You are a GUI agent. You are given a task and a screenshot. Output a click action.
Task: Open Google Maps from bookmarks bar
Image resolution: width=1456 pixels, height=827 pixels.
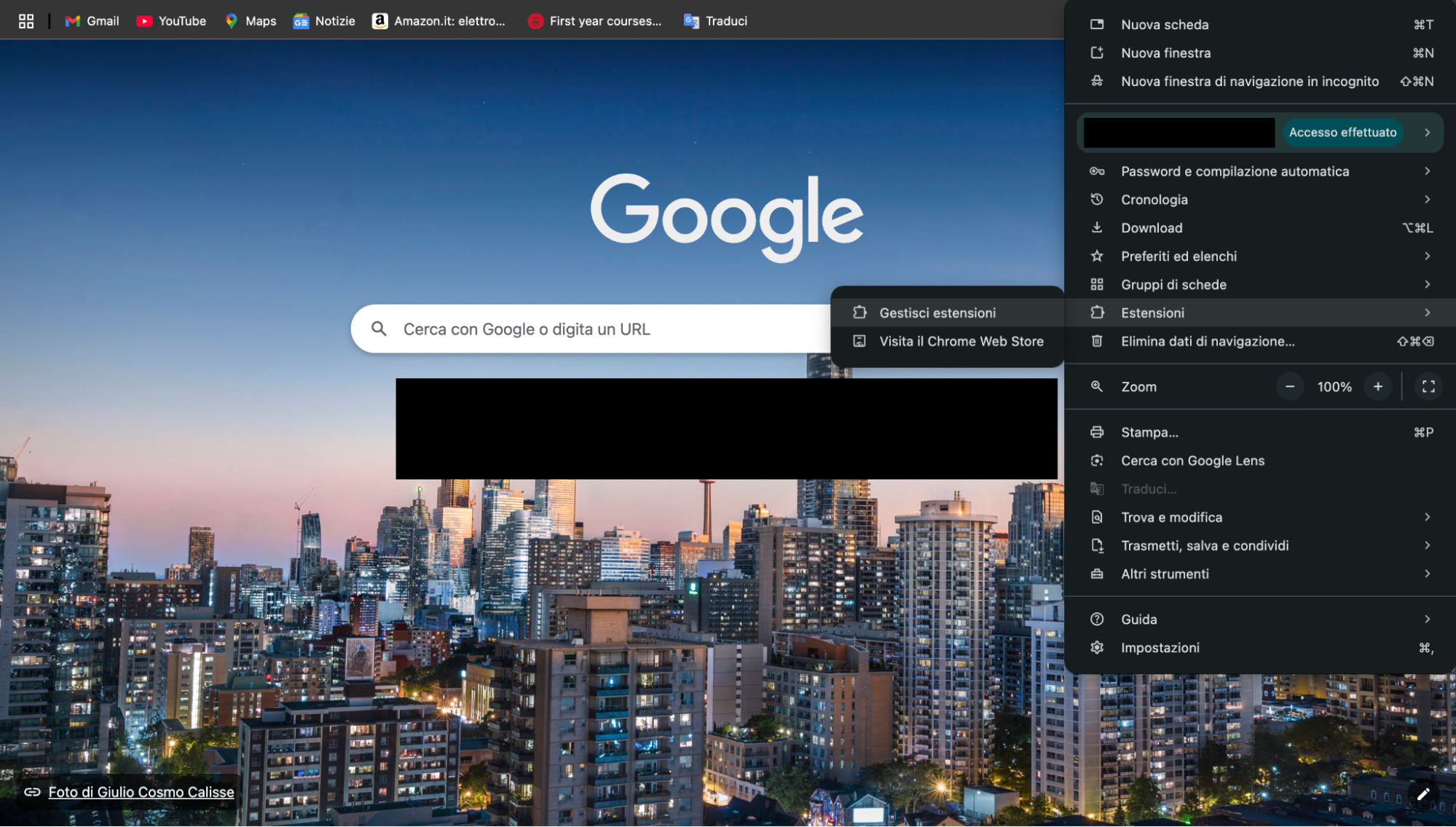[x=250, y=20]
